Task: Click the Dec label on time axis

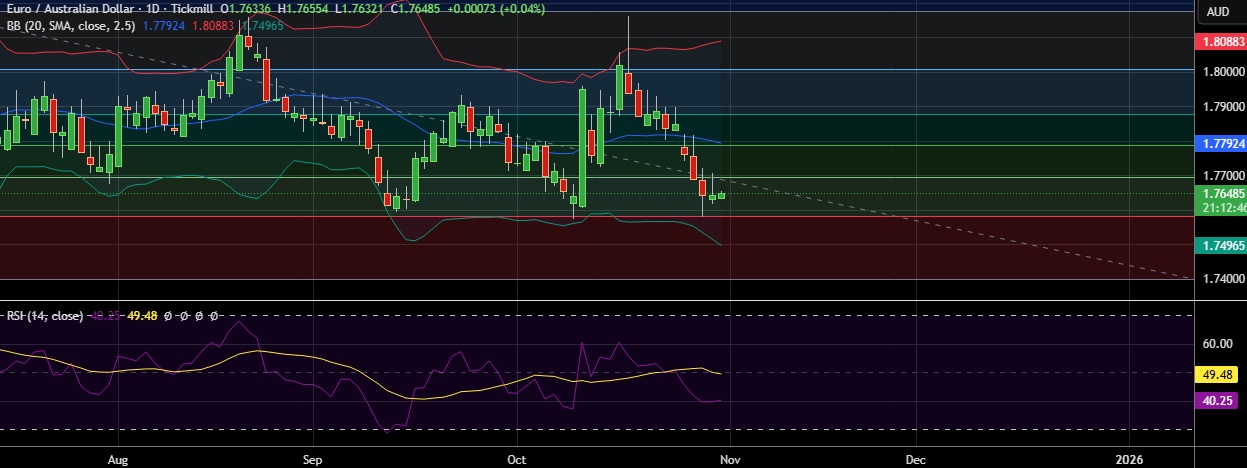Action: pyautogui.click(x=915, y=459)
